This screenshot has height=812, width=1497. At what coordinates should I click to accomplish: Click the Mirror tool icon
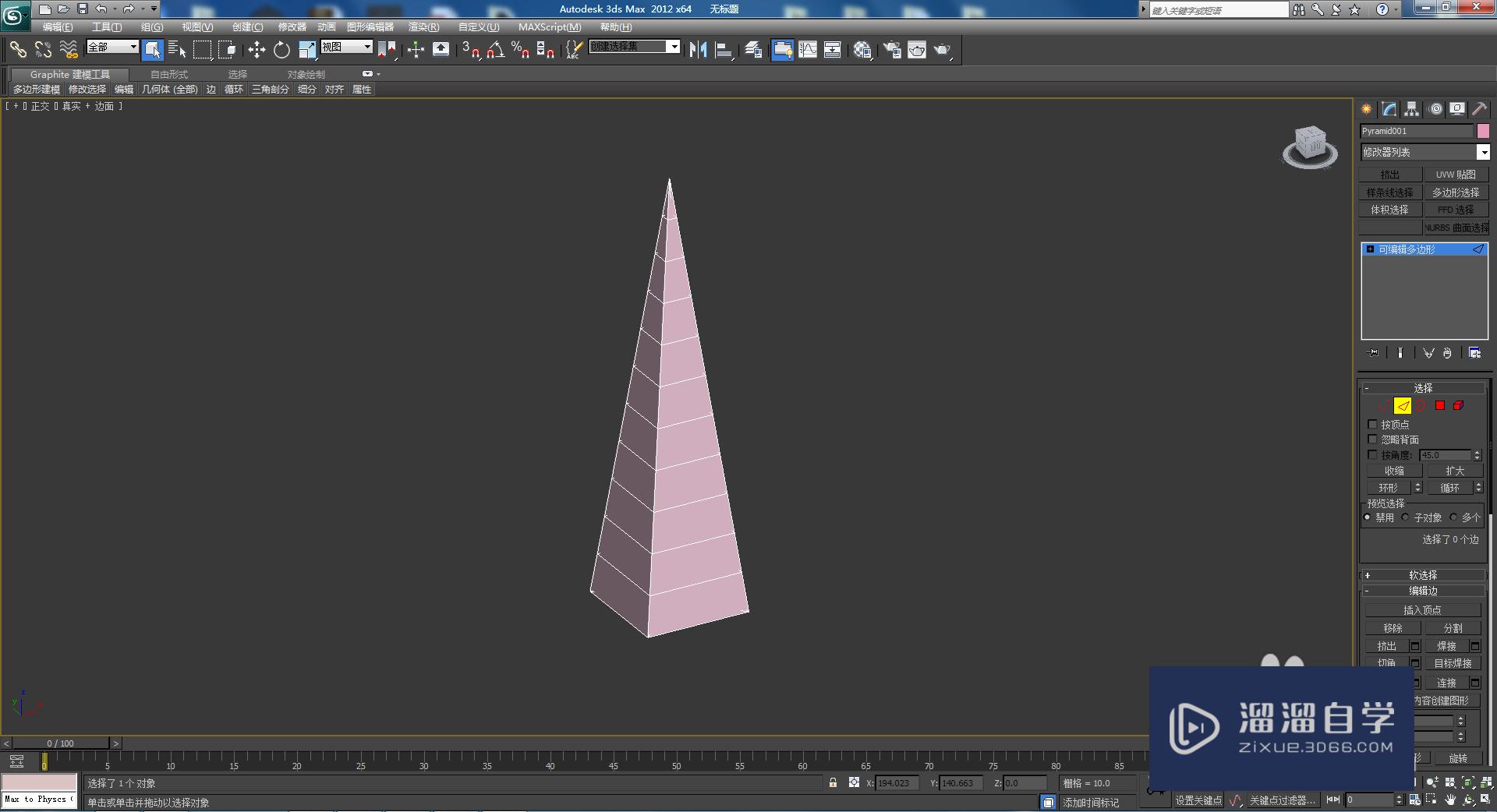tap(698, 50)
